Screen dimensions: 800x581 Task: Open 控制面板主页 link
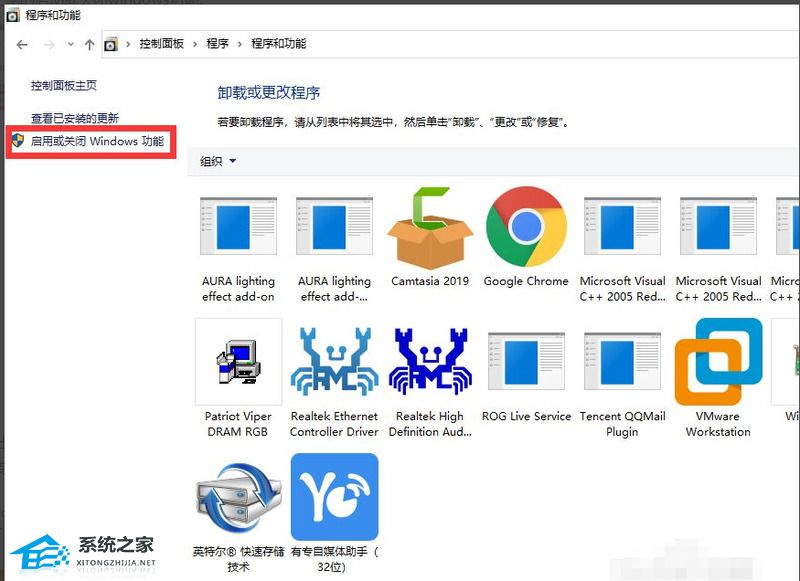pos(64,85)
